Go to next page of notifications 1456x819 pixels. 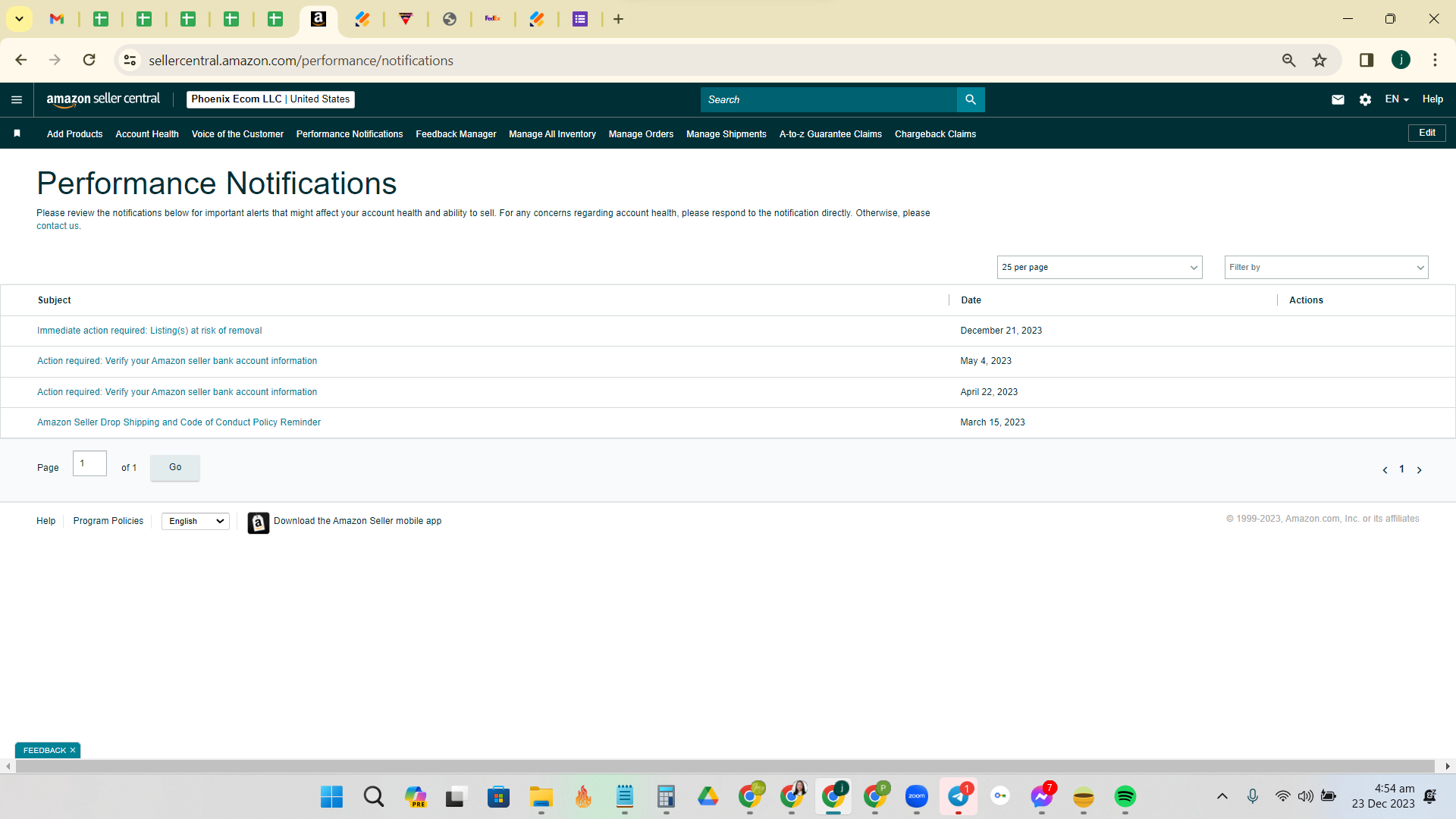click(x=1420, y=470)
